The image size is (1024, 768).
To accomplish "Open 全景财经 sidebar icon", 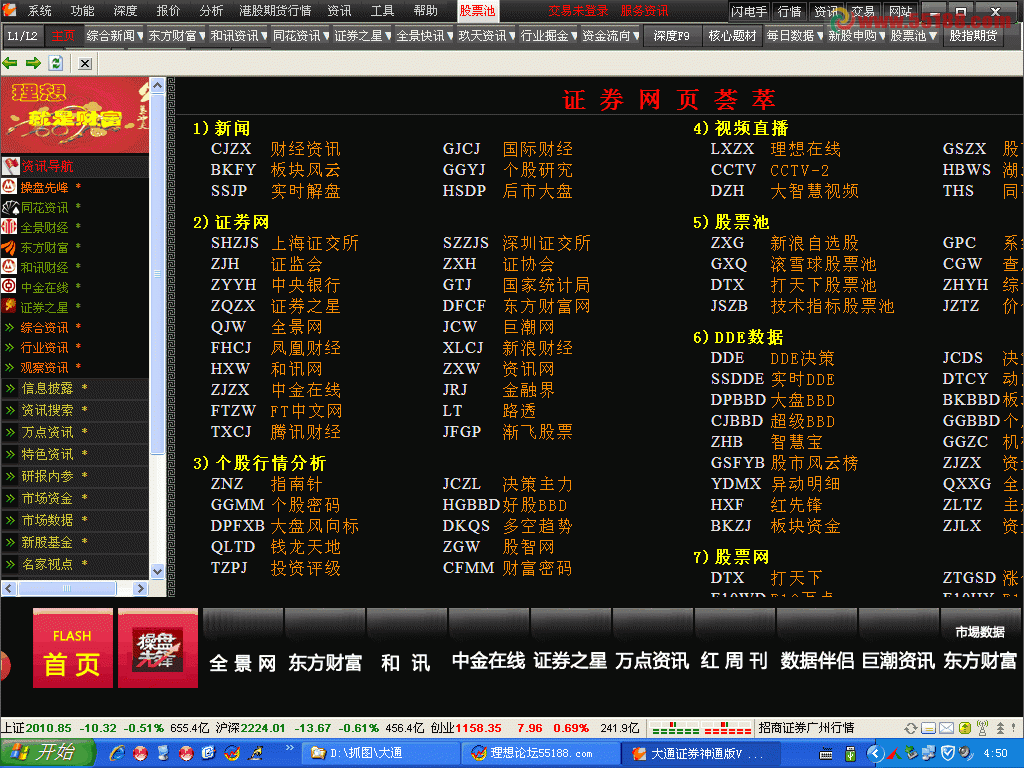I will [x=9, y=227].
